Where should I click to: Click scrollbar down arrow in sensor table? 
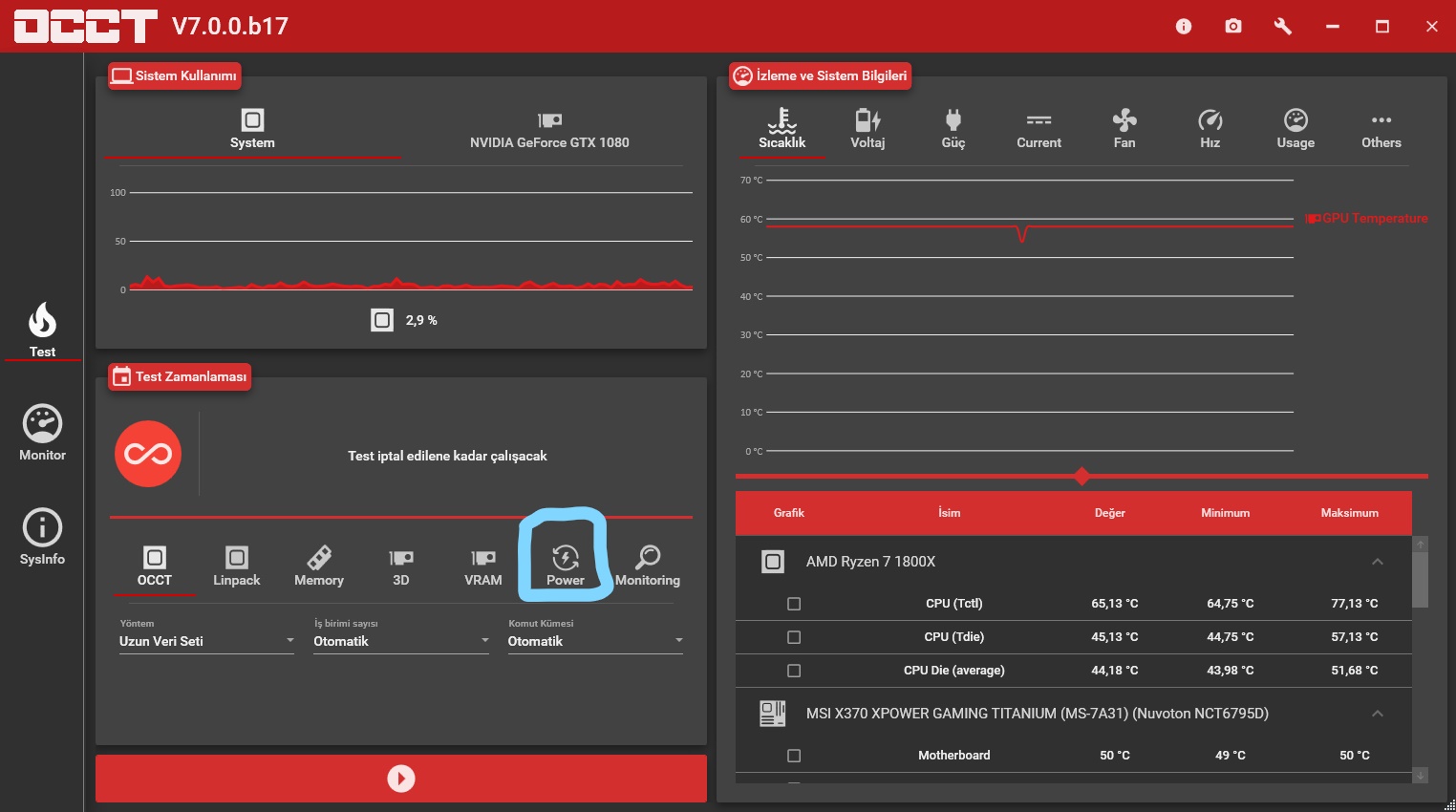[x=1421, y=776]
